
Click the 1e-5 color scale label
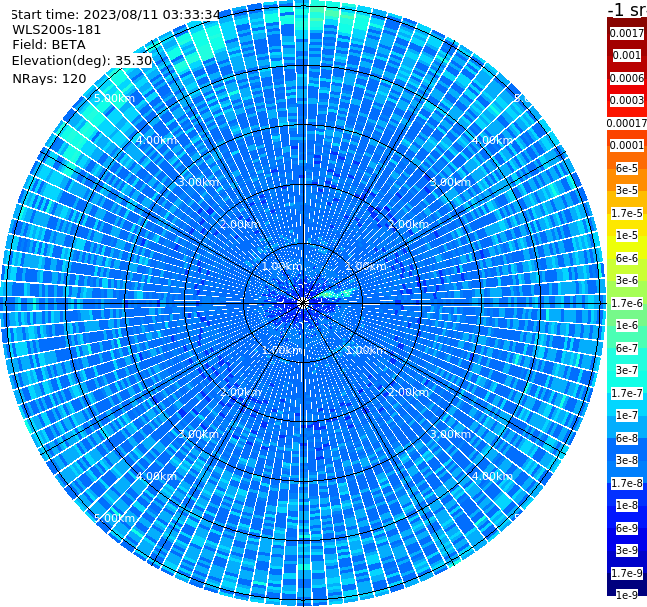pyautogui.click(x=627, y=235)
